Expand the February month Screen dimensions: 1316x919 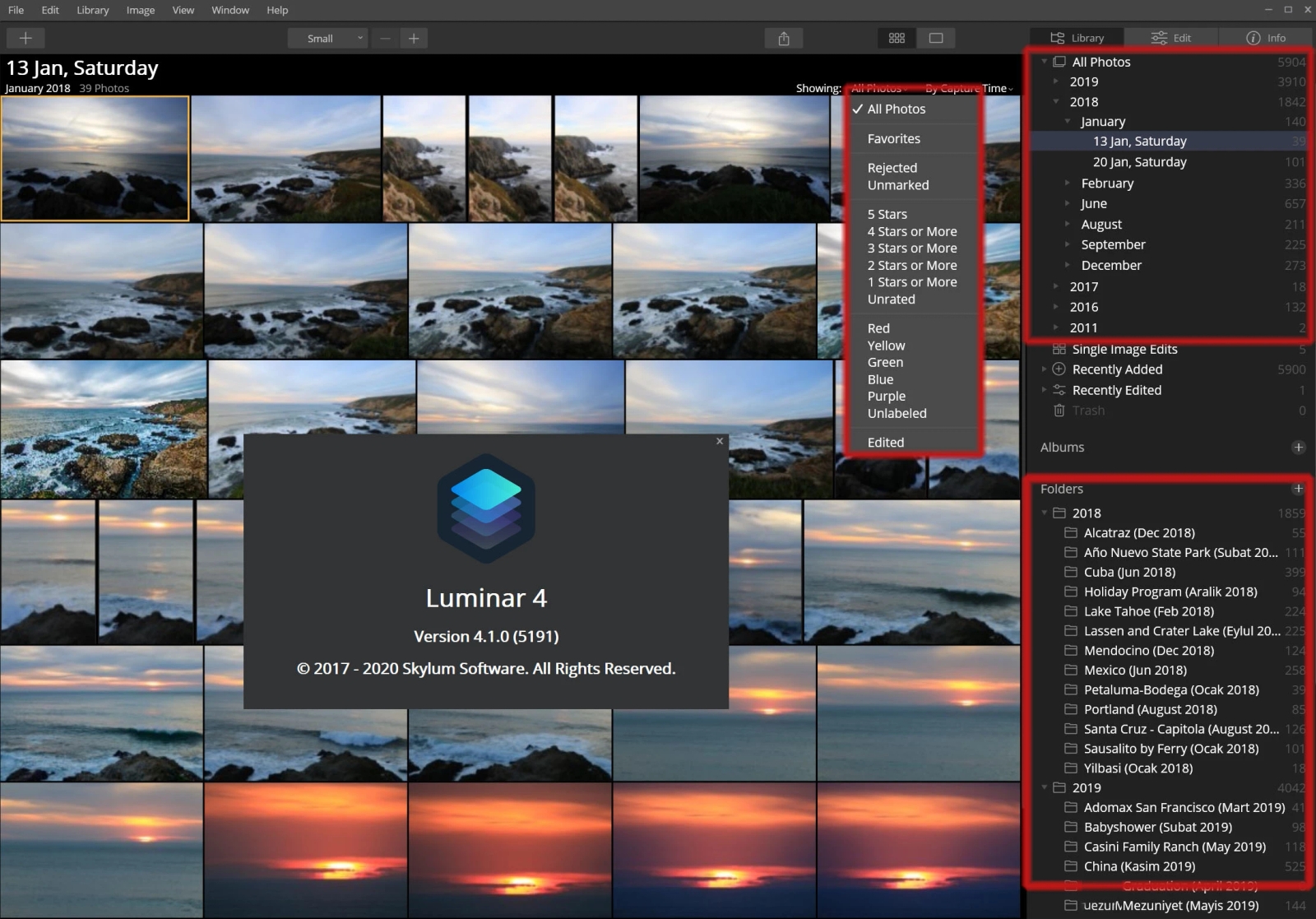point(1068,183)
